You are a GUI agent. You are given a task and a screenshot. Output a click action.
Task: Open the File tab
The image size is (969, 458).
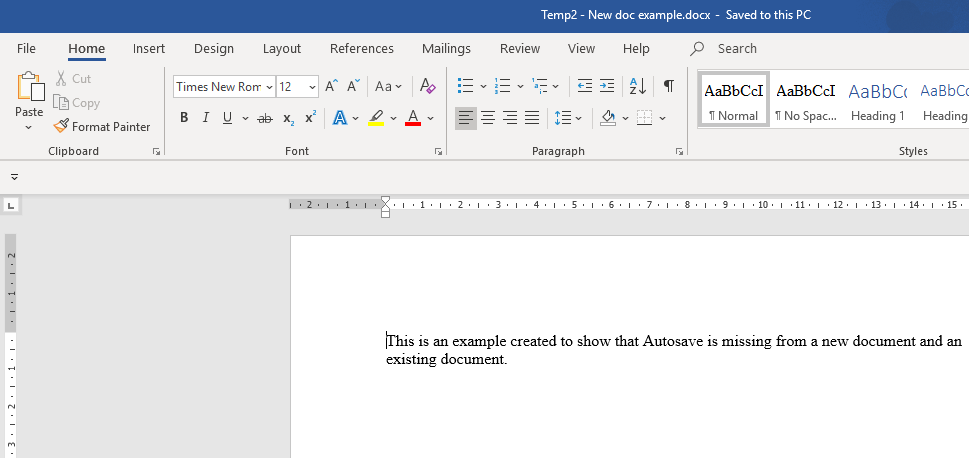click(27, 48)
